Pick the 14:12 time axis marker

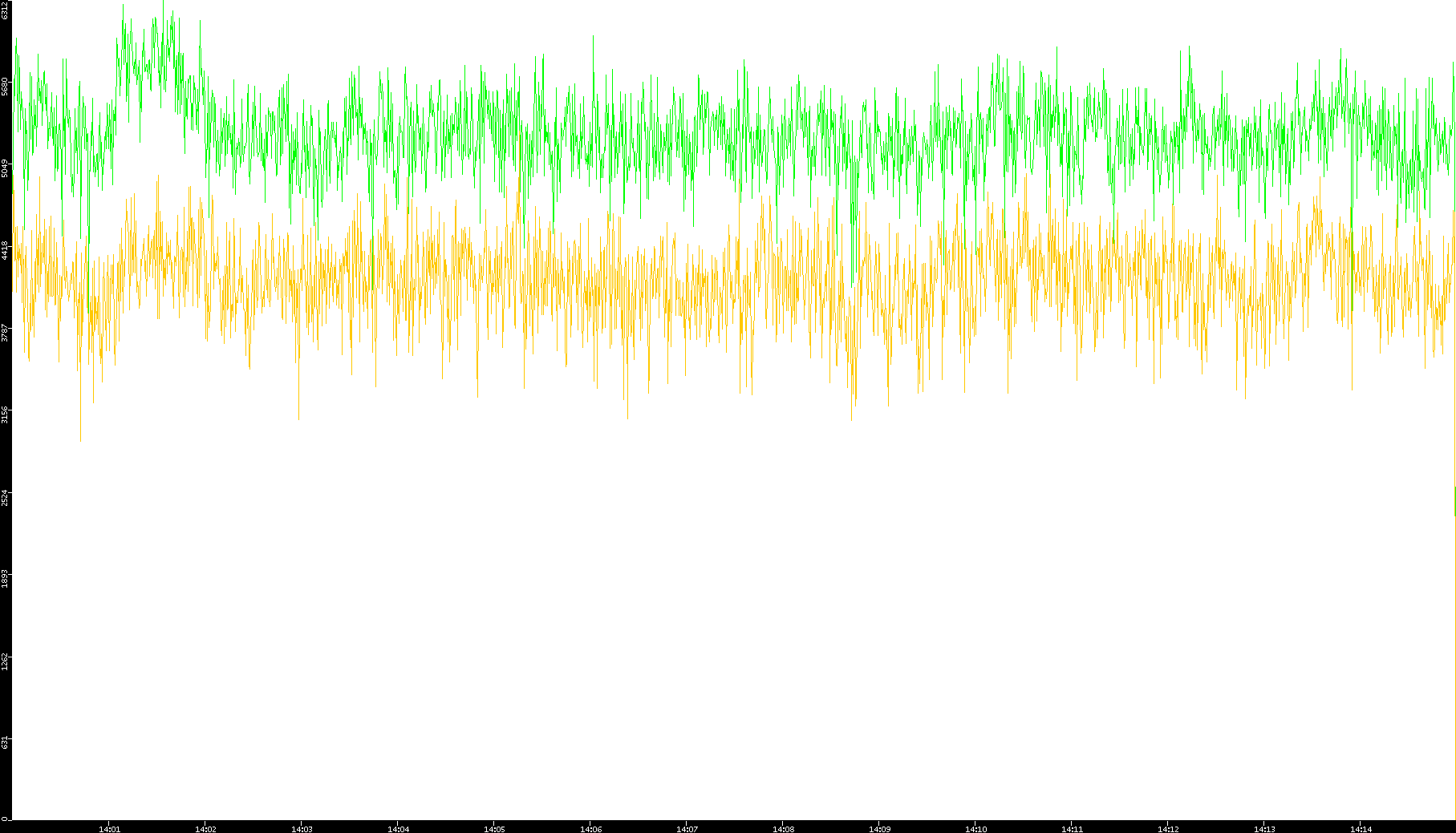[1168, 829]
